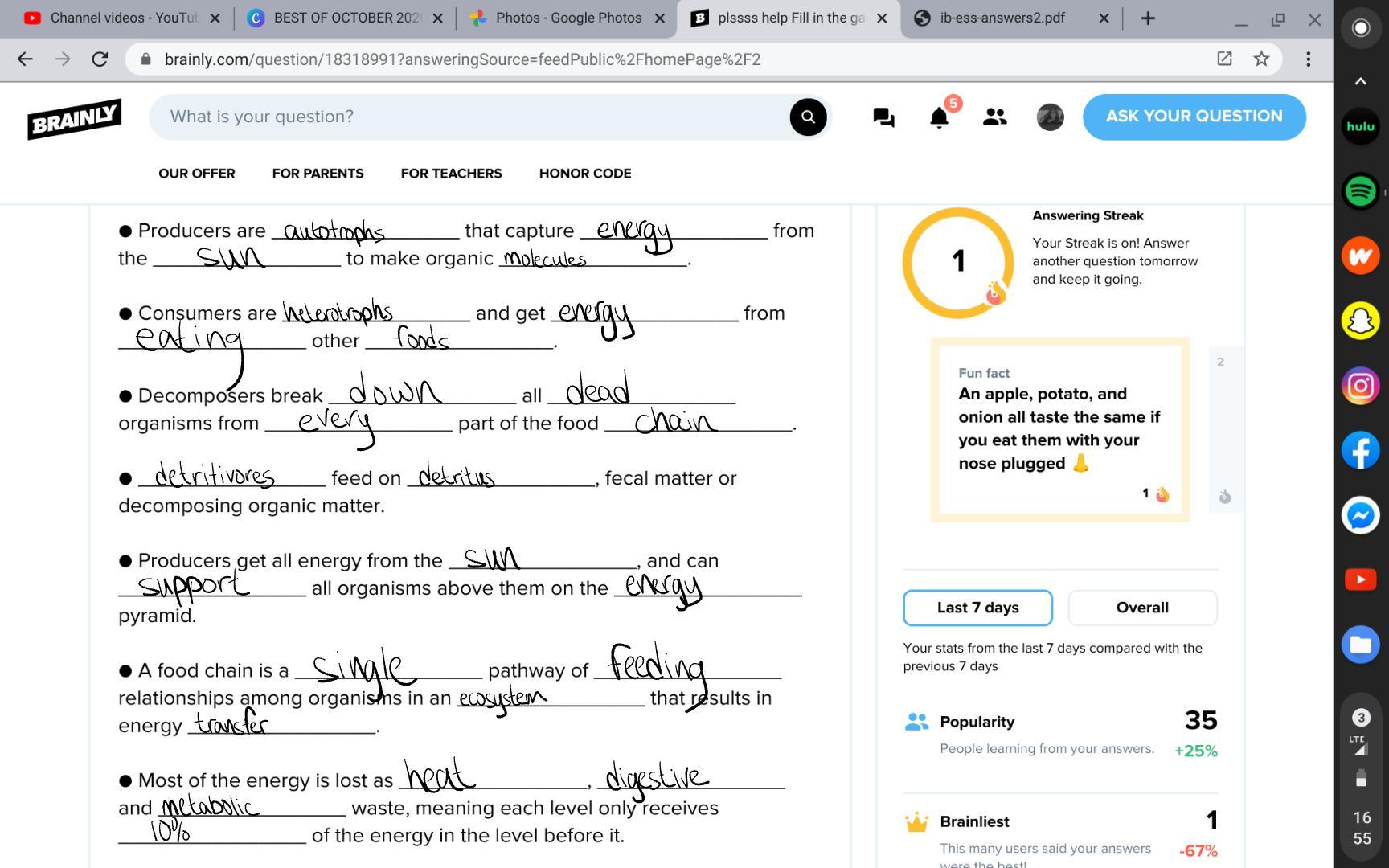Open the FOR PARENTS link
Image resolution: width=1389 pixels, height=868 pixels.
(x=318, y=174)
